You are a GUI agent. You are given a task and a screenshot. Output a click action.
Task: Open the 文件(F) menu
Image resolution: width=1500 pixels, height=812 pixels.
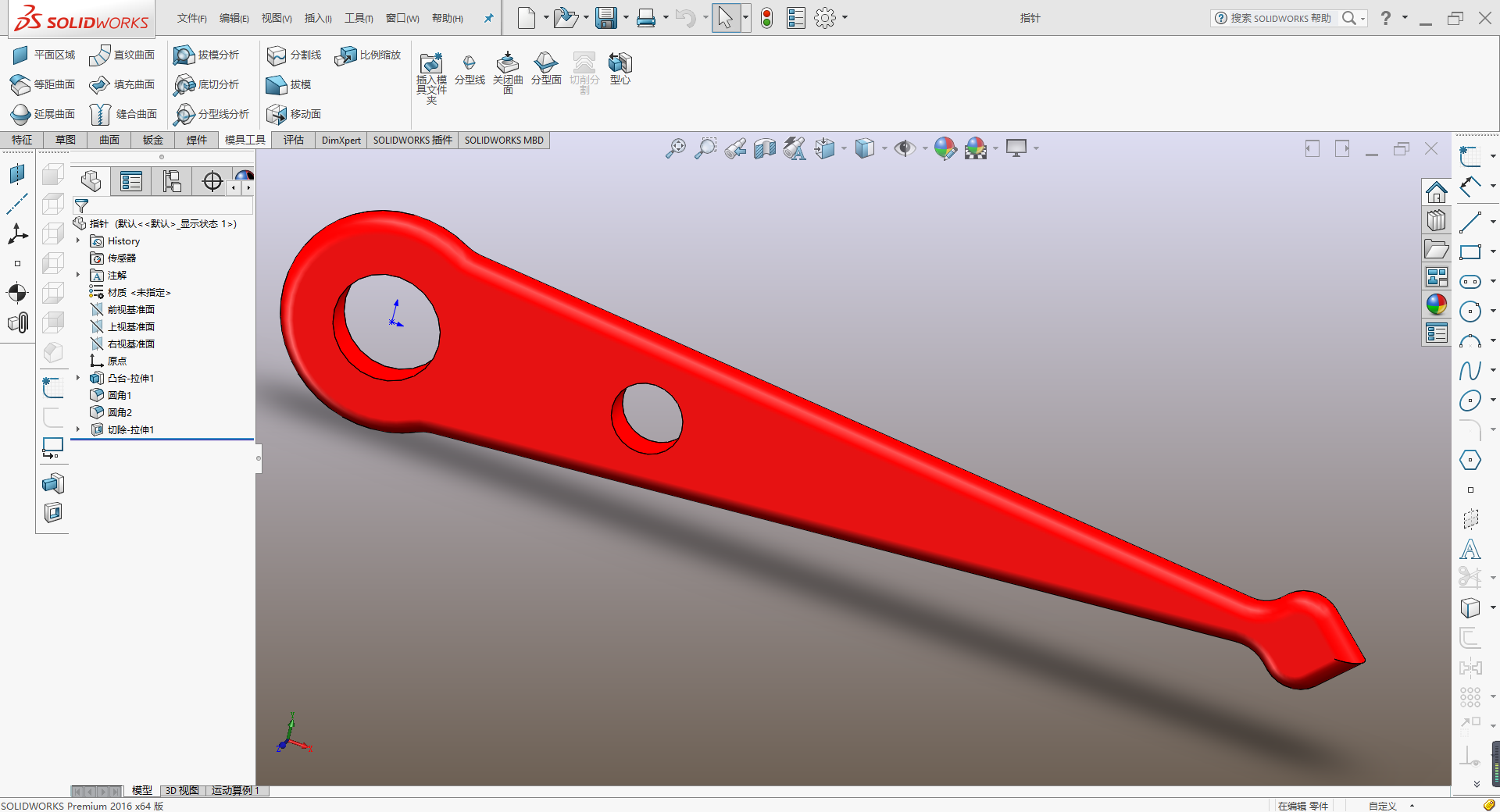tap(191, 18)
